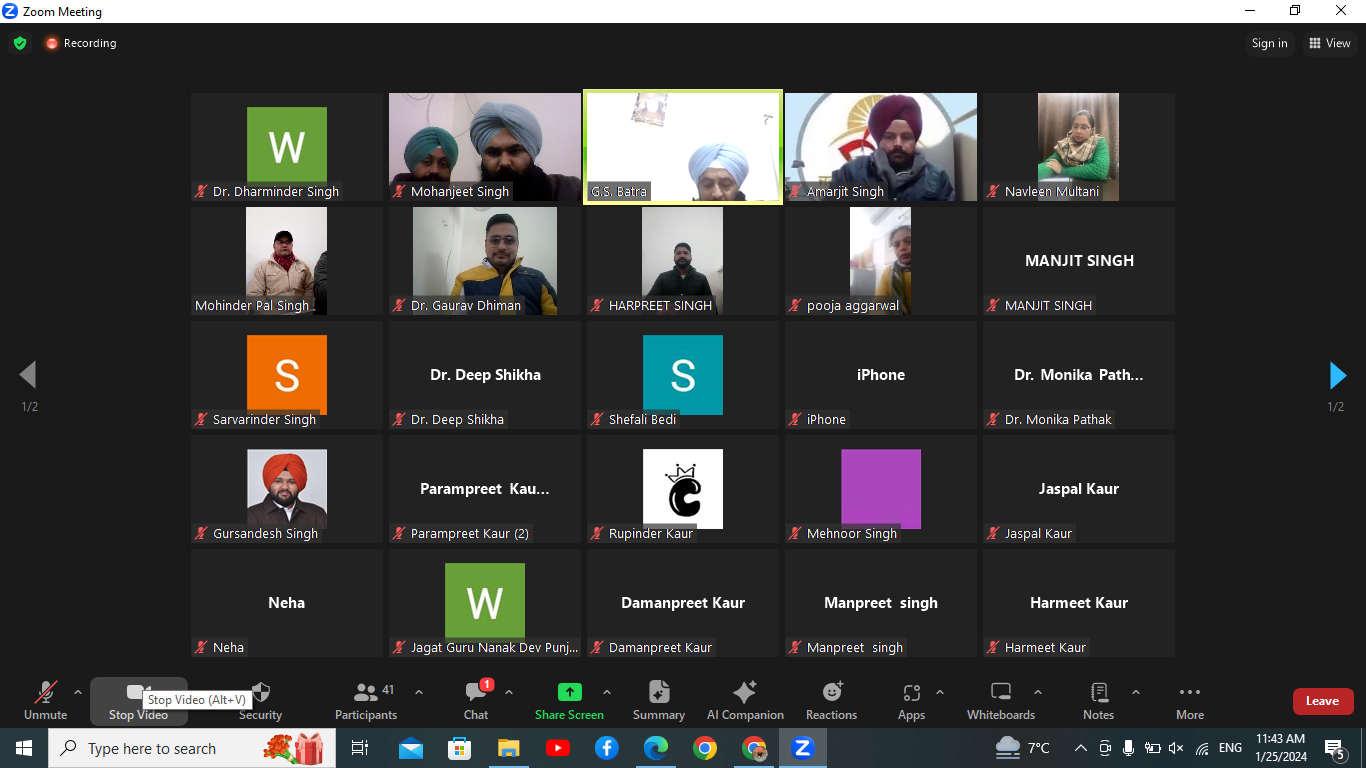Click the Recording indicator

81,43
